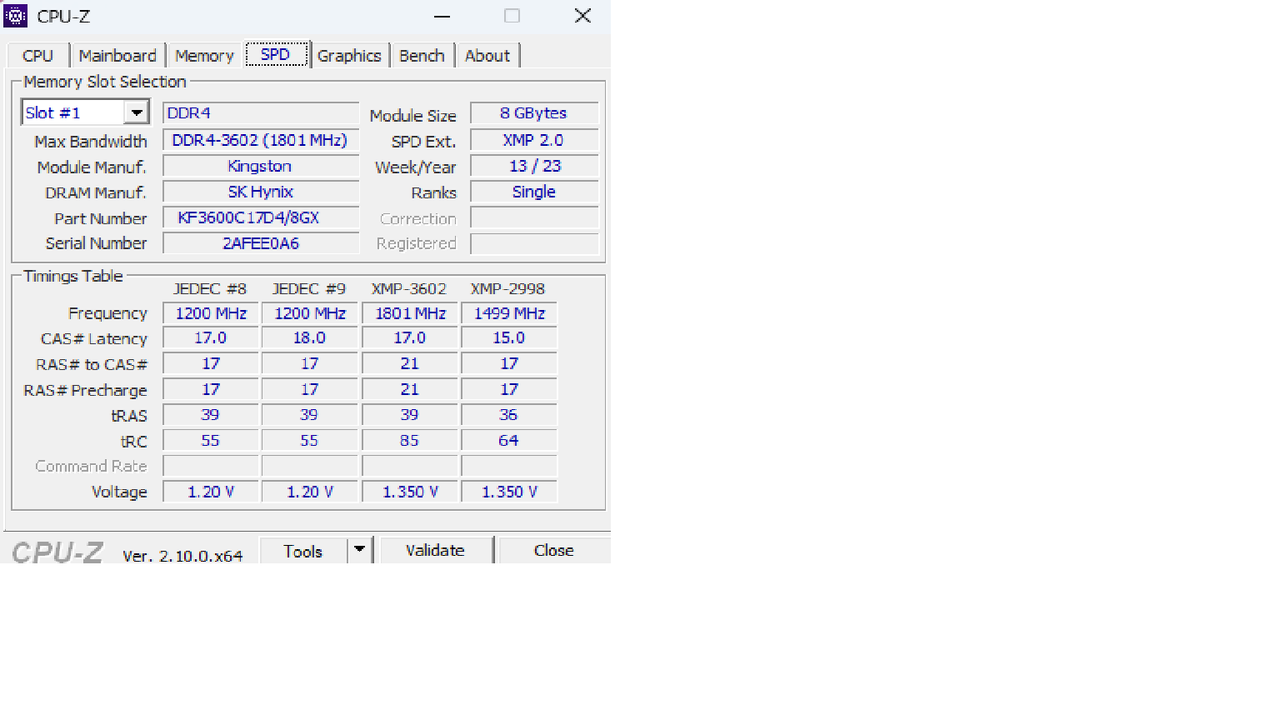
Task: Switch to the CPU tab
Action: point(38,56)
